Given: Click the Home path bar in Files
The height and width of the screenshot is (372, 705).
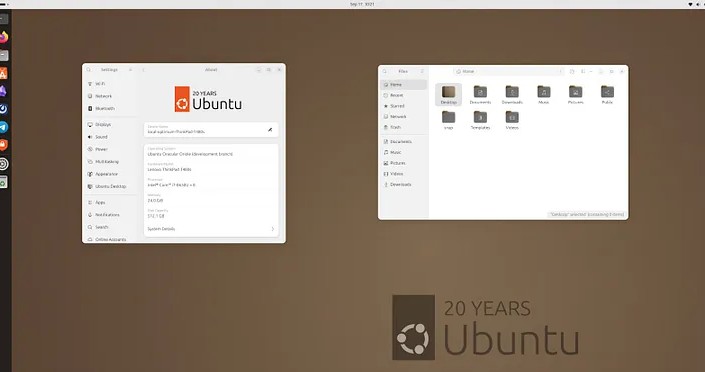Looking at the screenshot, I should point(508,72).
